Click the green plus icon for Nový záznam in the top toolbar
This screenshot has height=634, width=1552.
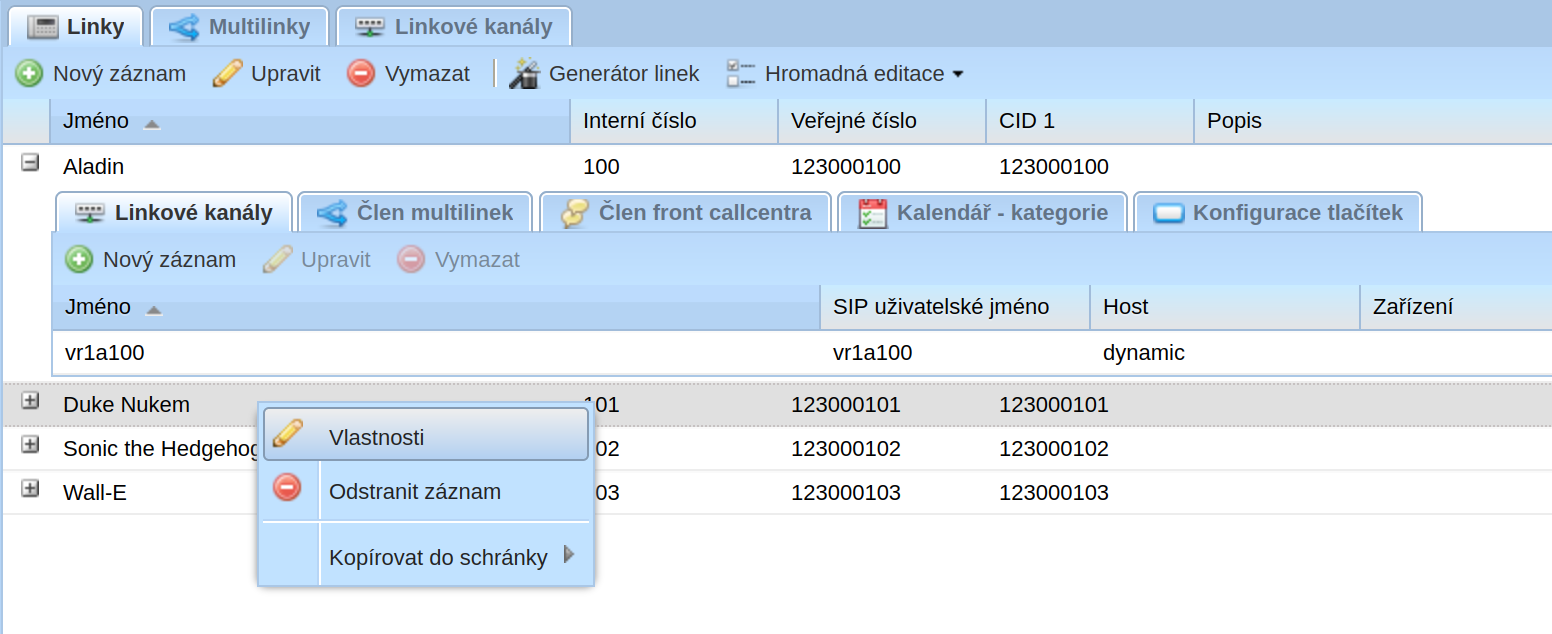pyautogui.click(x=29, y=74)
